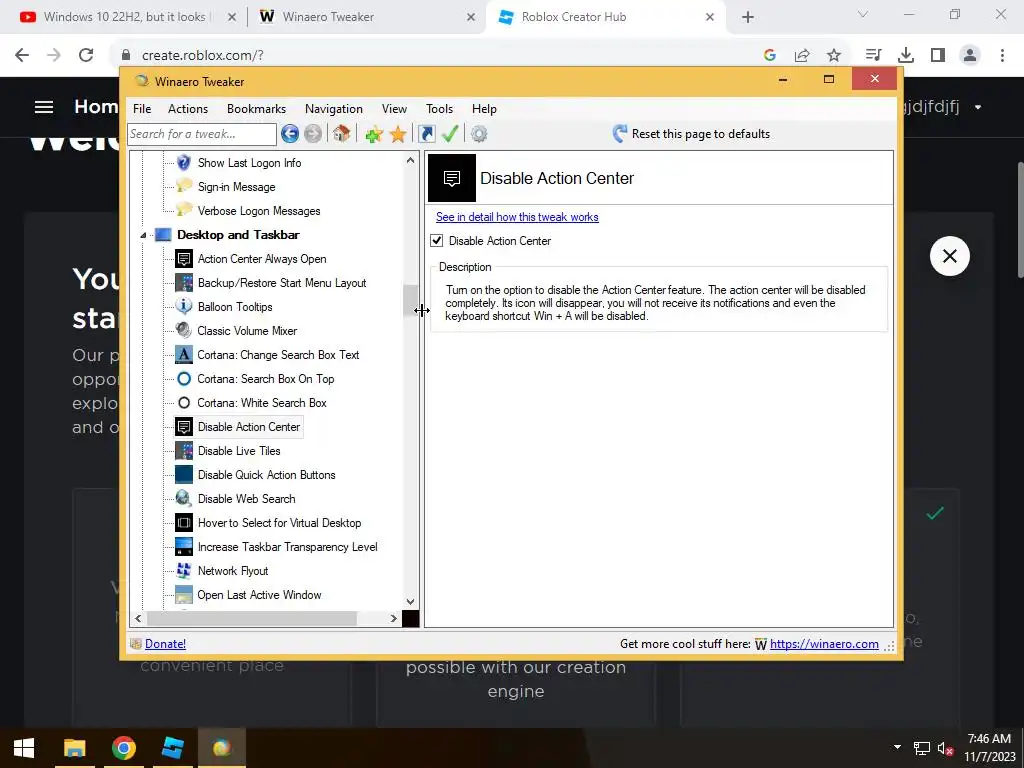Click the Disable Web Search globe icon

tap(184, 498)
